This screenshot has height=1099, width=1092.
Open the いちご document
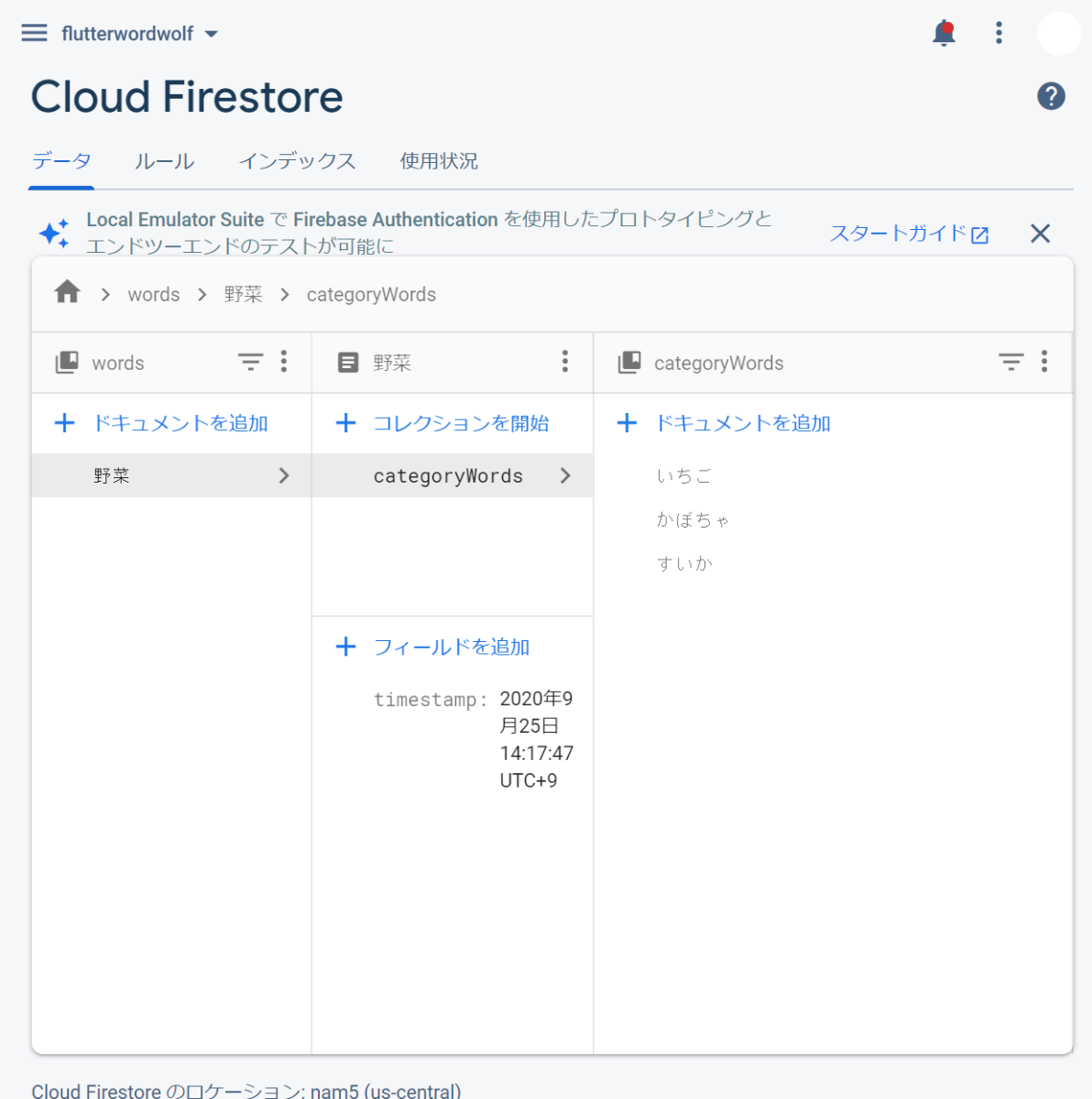683,475
